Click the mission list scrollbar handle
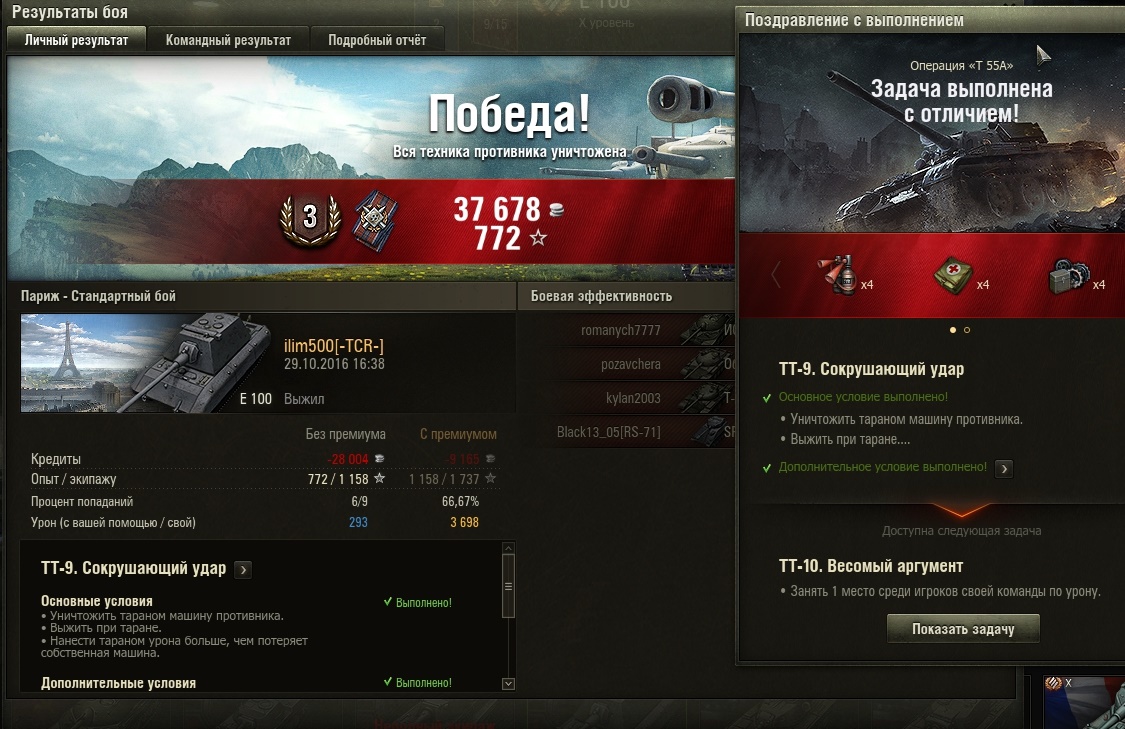Screen dimensions: 1125x729 click(x=508, y=585)
